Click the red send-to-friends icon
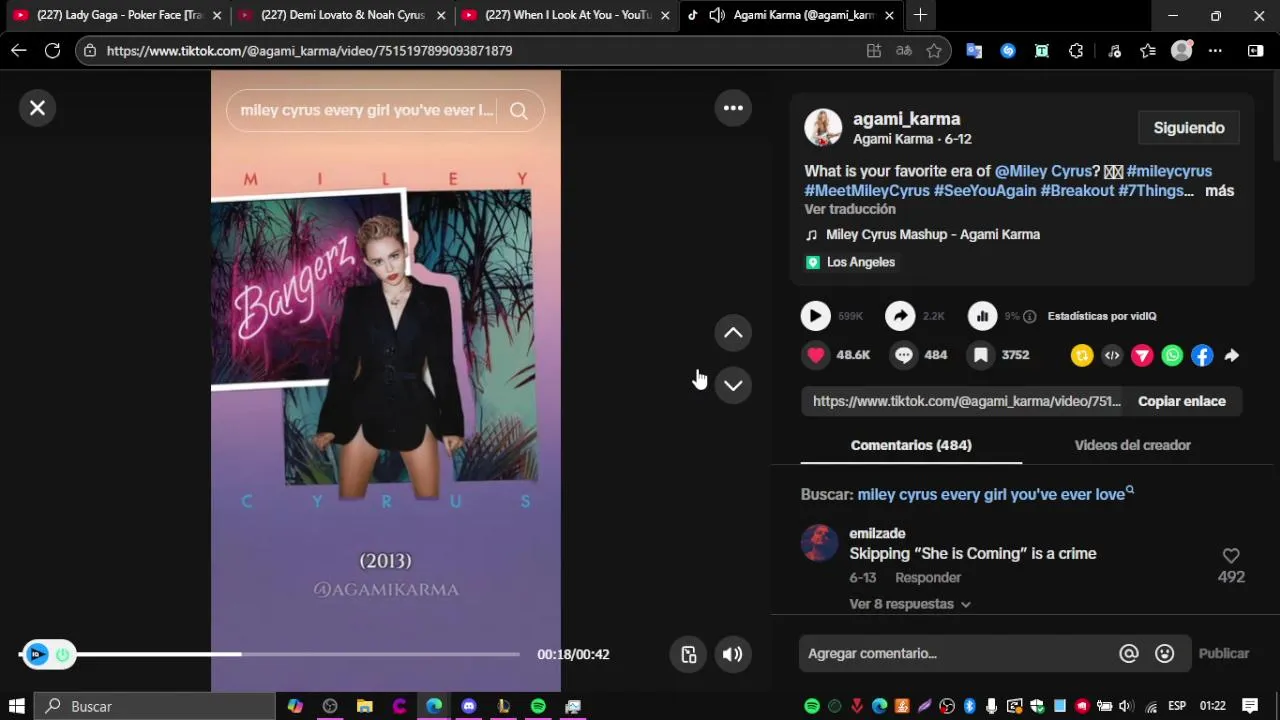The height and width of the screenshot is (720, 1280). pyautogui.click(x=1142, y=355)
